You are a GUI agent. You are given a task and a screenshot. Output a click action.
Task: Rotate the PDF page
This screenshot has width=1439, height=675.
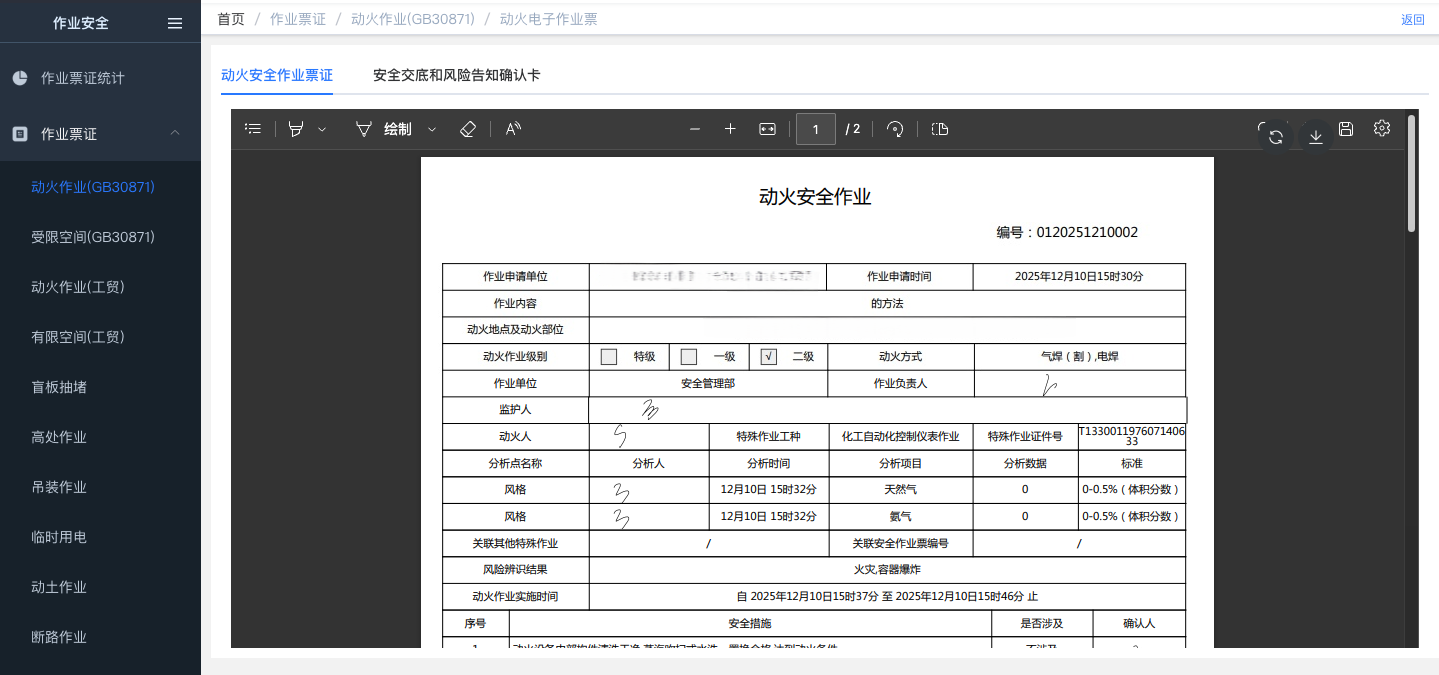point(895,129)
